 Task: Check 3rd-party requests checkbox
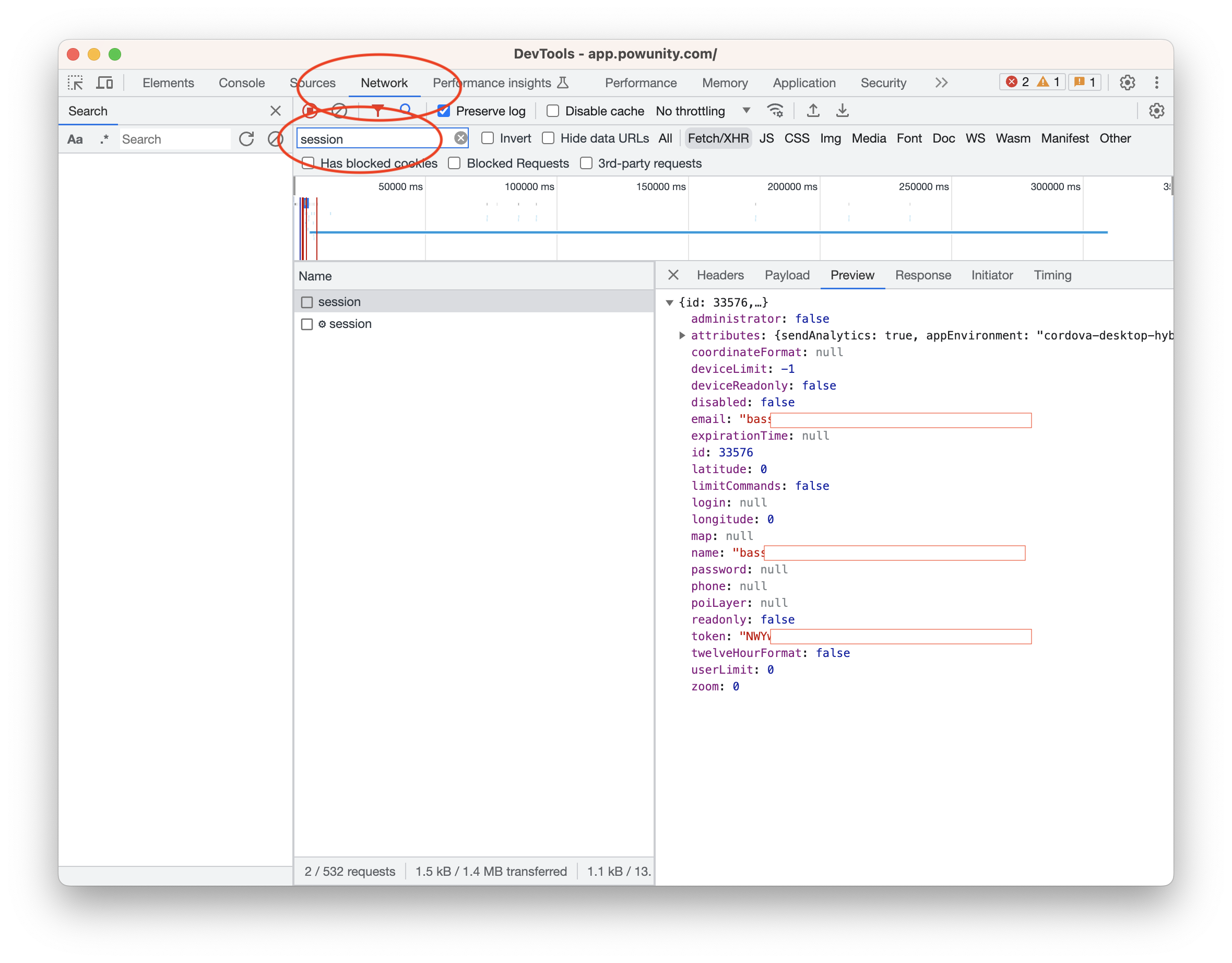point(586,163)
